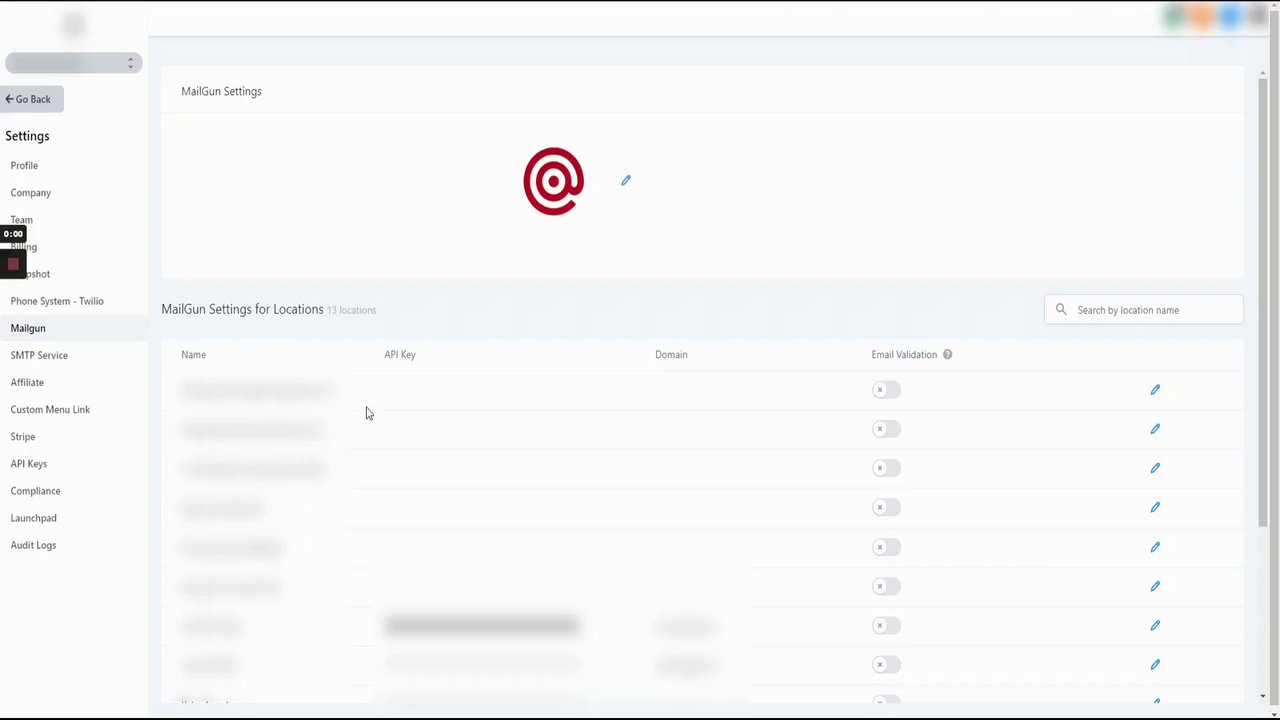Open API Keys settings

(x=29, y=464)
